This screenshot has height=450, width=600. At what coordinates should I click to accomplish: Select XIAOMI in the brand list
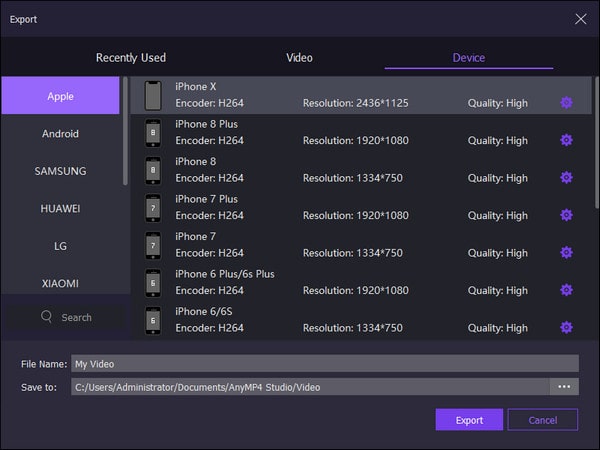pos(60,283)
